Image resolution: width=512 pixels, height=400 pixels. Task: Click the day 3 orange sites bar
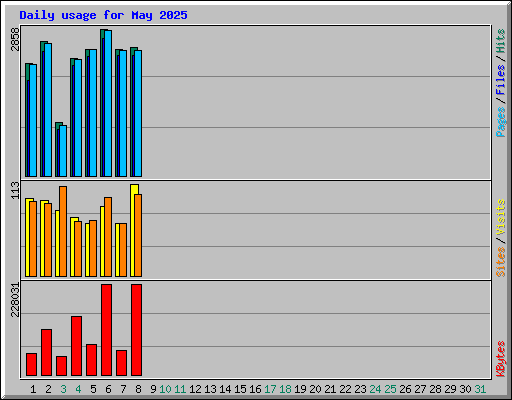[63, 231]
